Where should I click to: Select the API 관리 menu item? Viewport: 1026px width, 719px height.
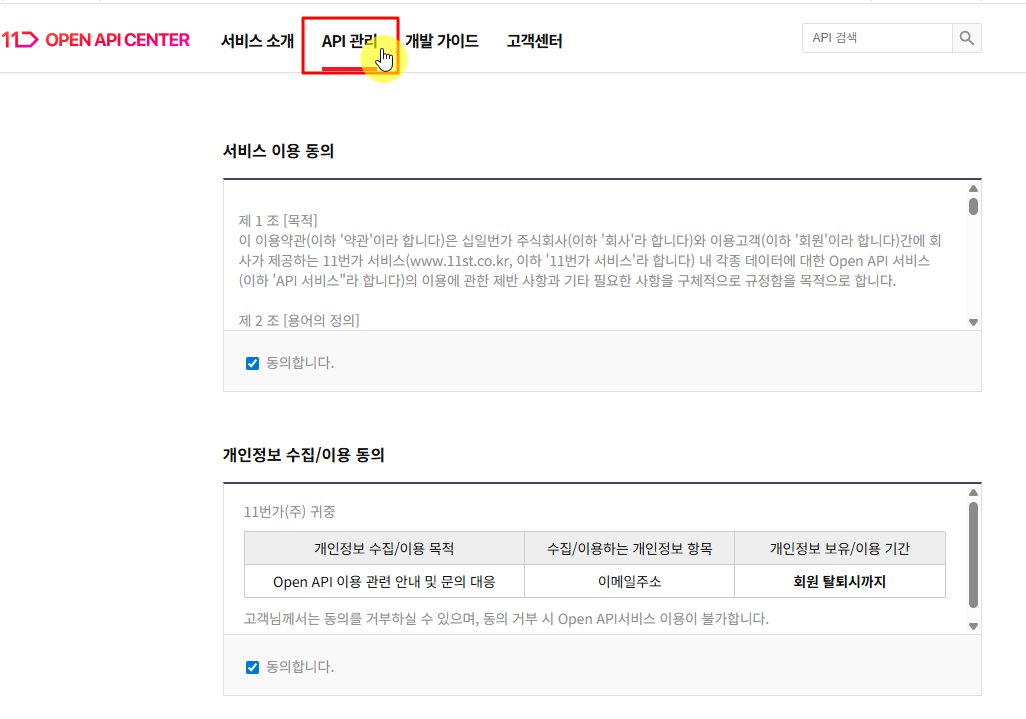pyautogui.click(x=349, y=41)
